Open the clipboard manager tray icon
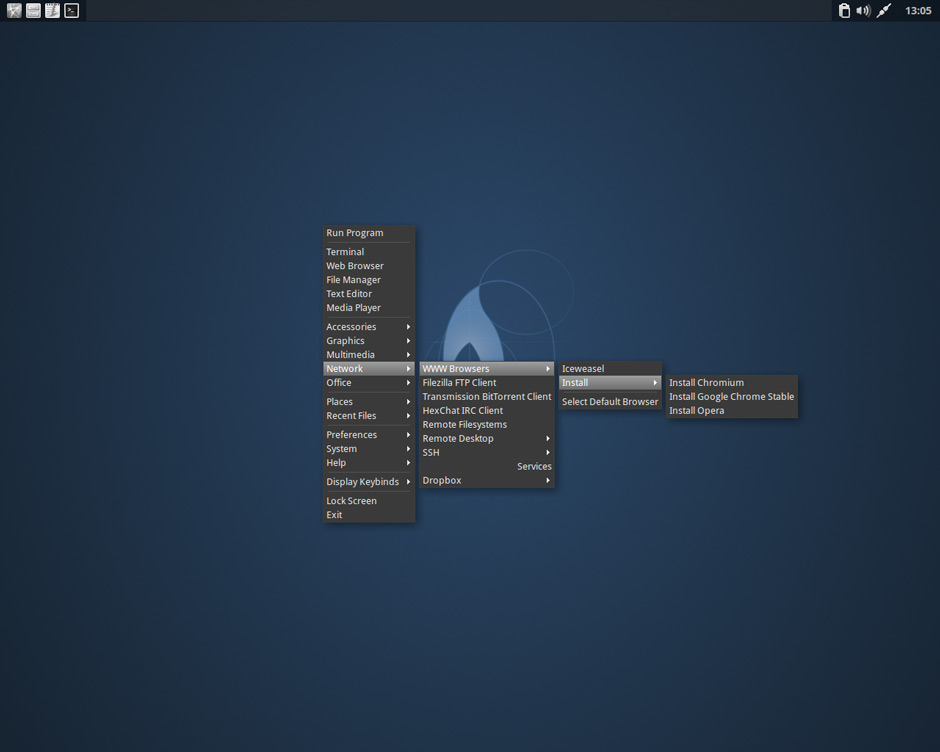Viewport: 940px width, 752px height. pyautogui.click(x=844, y=10)
